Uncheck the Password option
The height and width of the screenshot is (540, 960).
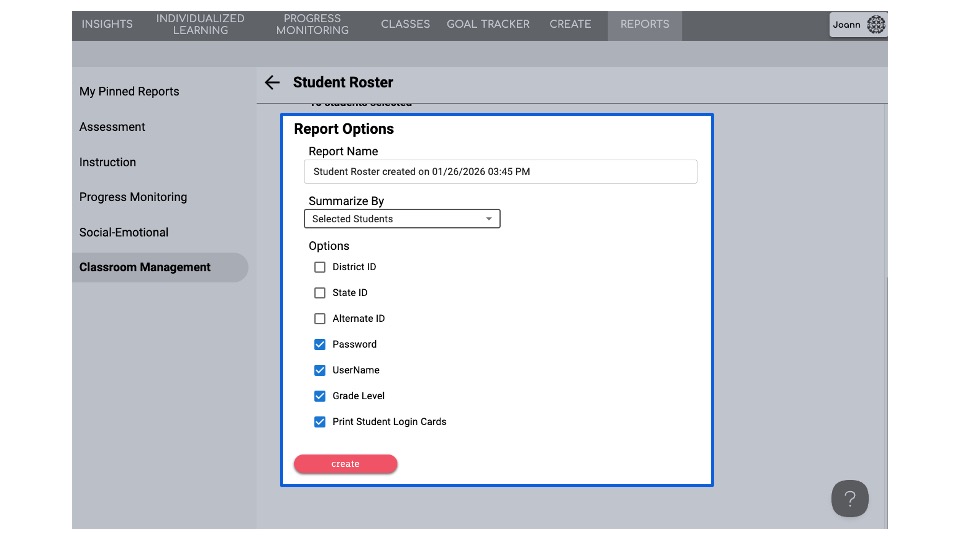(320, 344)
